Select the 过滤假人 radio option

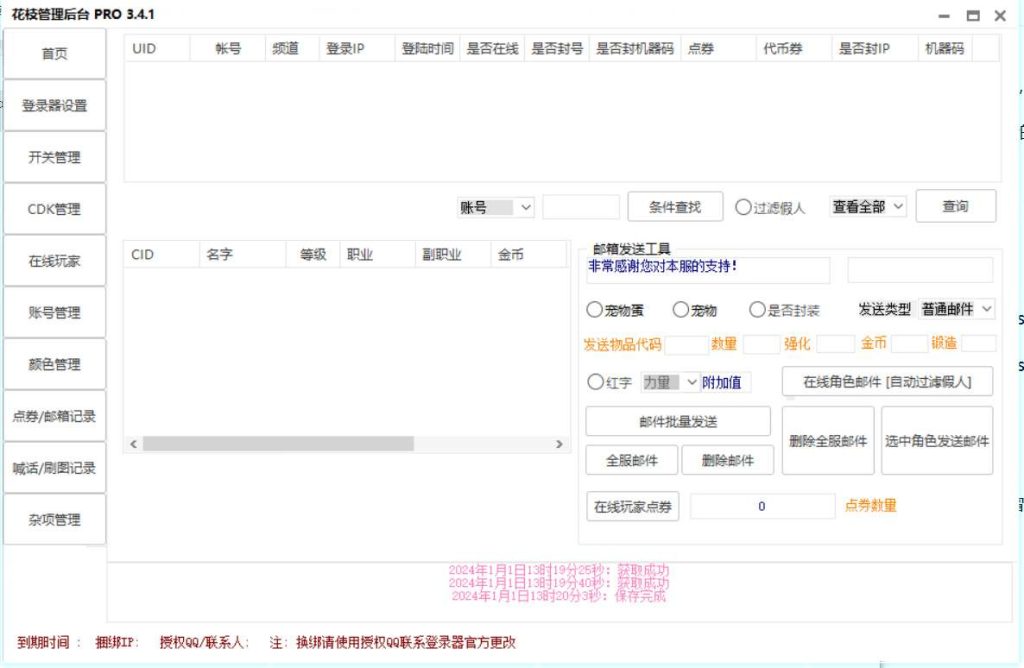tap(743, 208)
